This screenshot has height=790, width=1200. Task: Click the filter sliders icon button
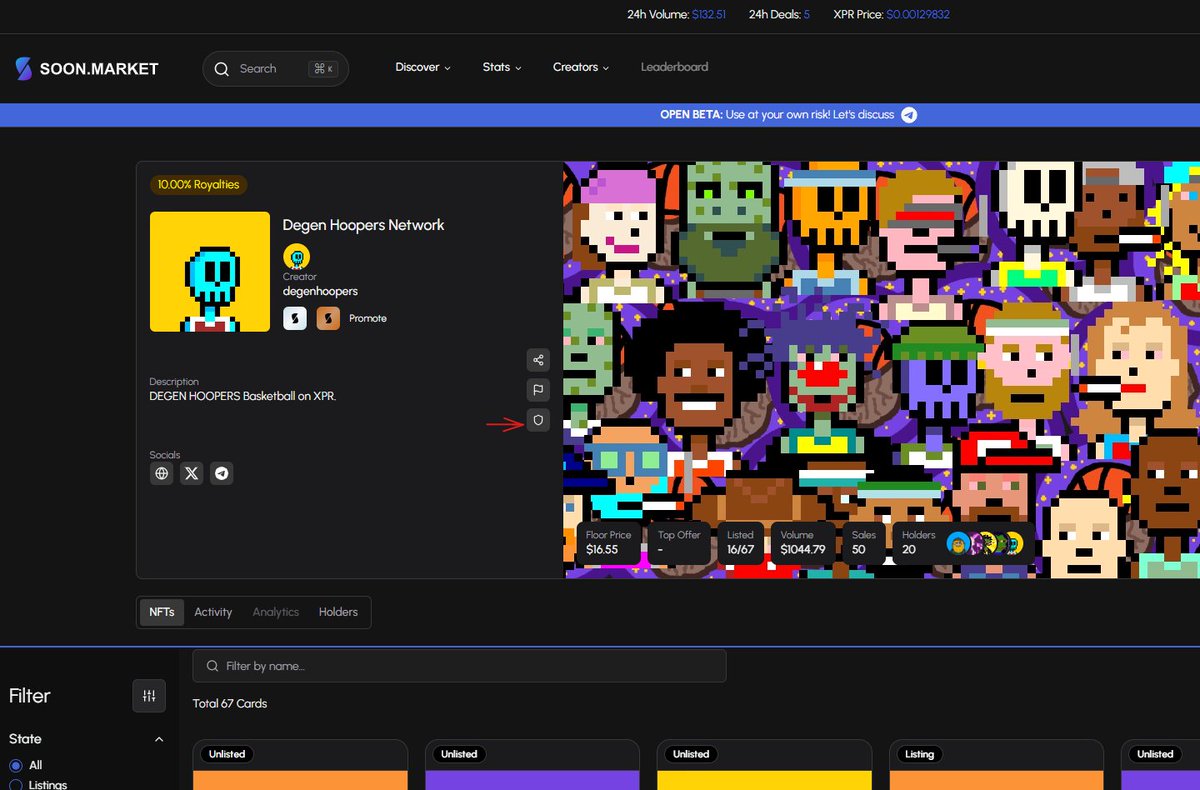[149, 696]
